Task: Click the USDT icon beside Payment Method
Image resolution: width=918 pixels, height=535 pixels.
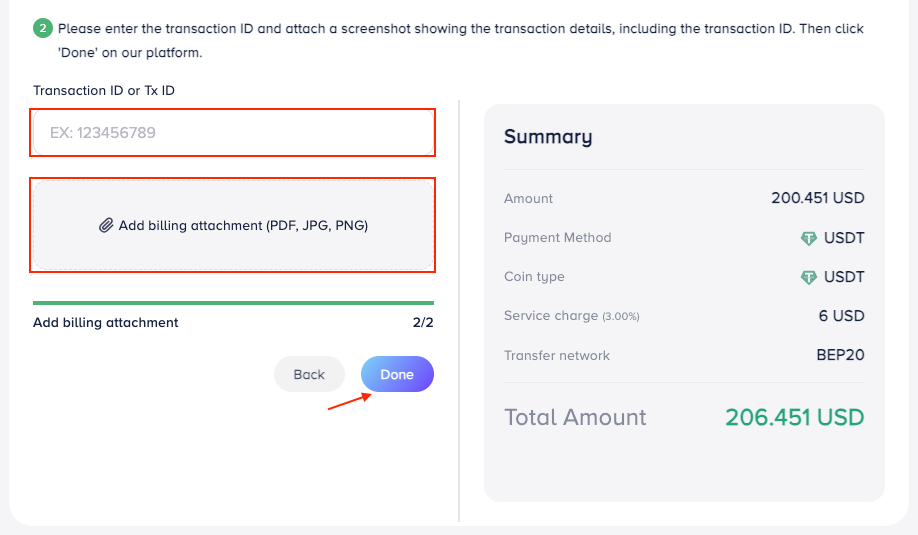Action: [809, 238]
